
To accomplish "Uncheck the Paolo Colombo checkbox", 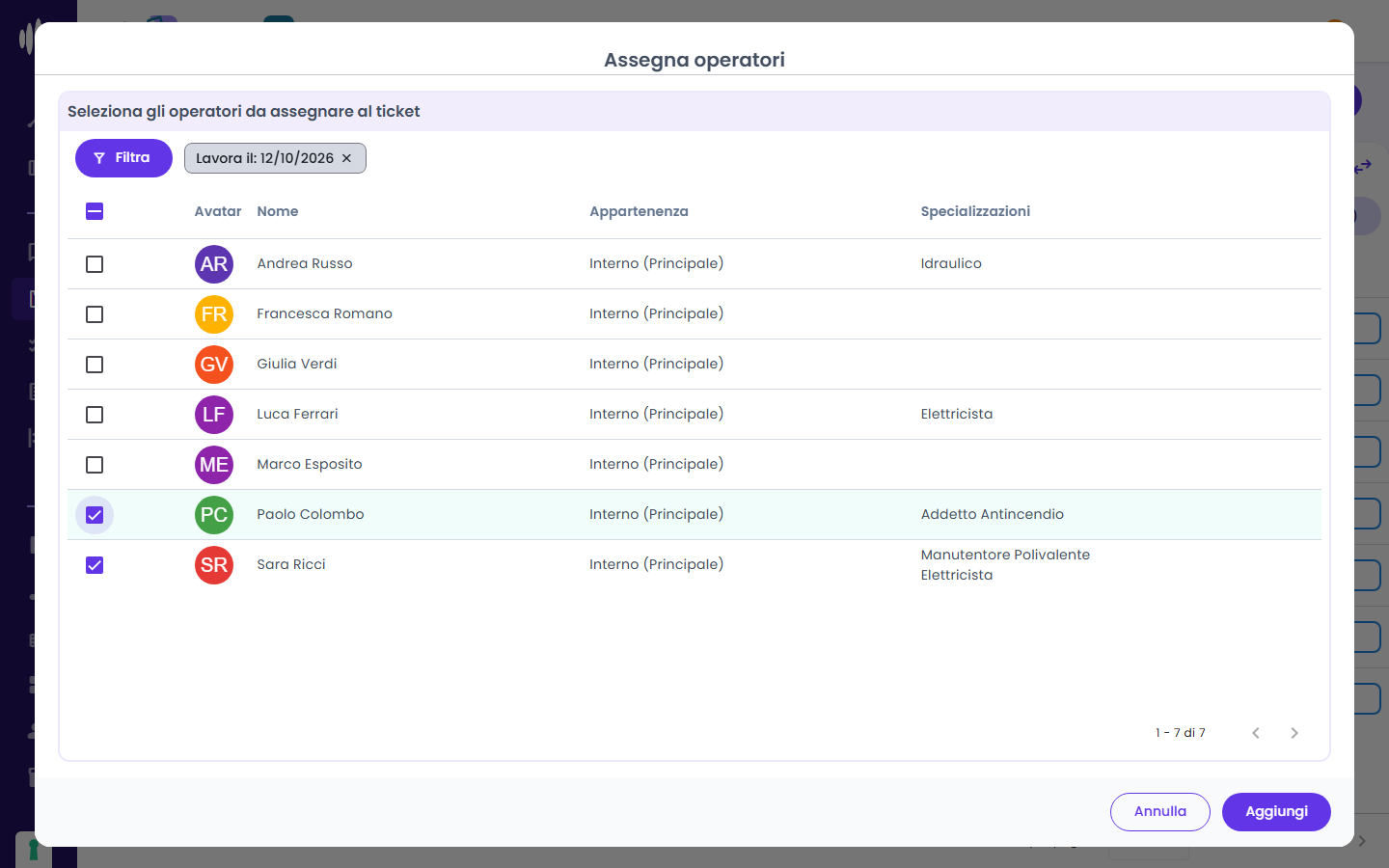I will [x=95, y=515].
